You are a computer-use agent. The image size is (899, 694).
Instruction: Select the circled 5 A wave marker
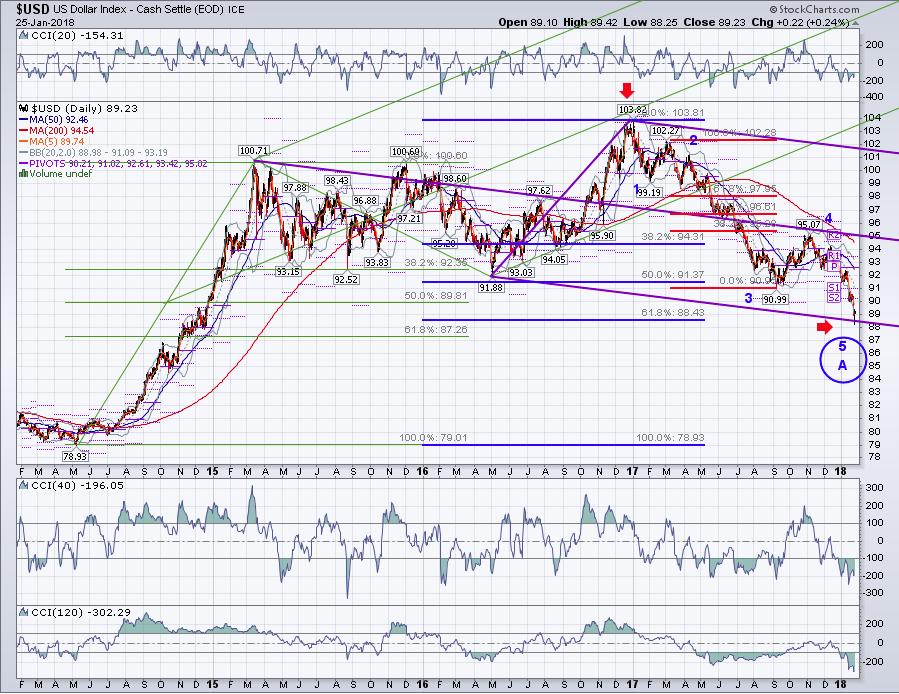(x=842, y=360)
